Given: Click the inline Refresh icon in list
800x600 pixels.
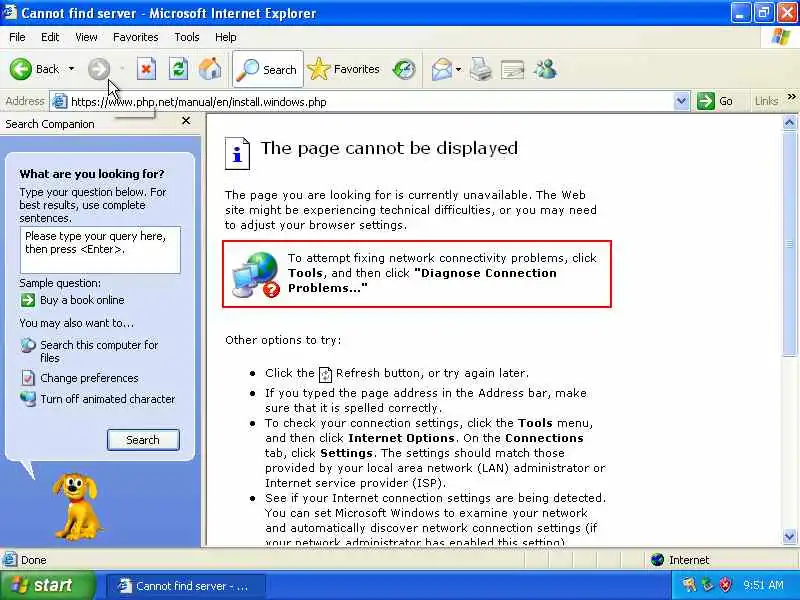Looking at the screenshot, I should click(x=325, y=374).
